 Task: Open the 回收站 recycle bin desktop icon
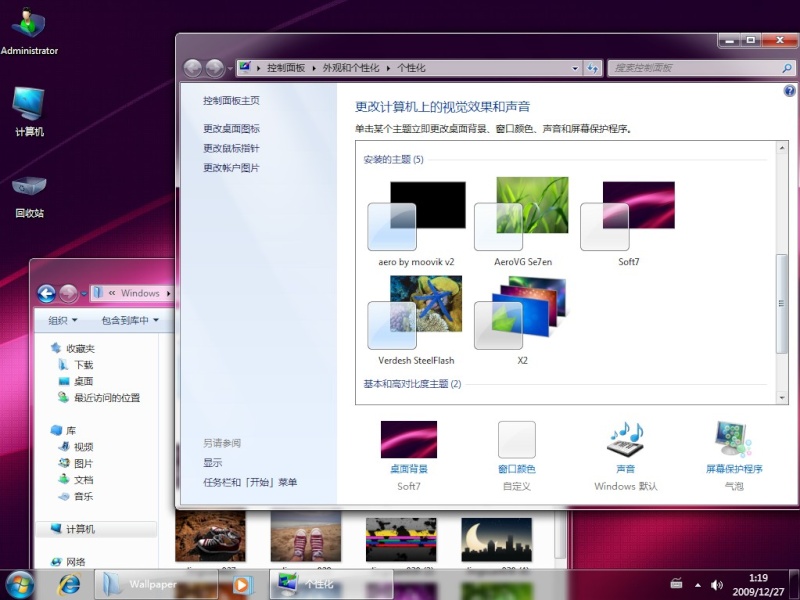coord(29,196)
